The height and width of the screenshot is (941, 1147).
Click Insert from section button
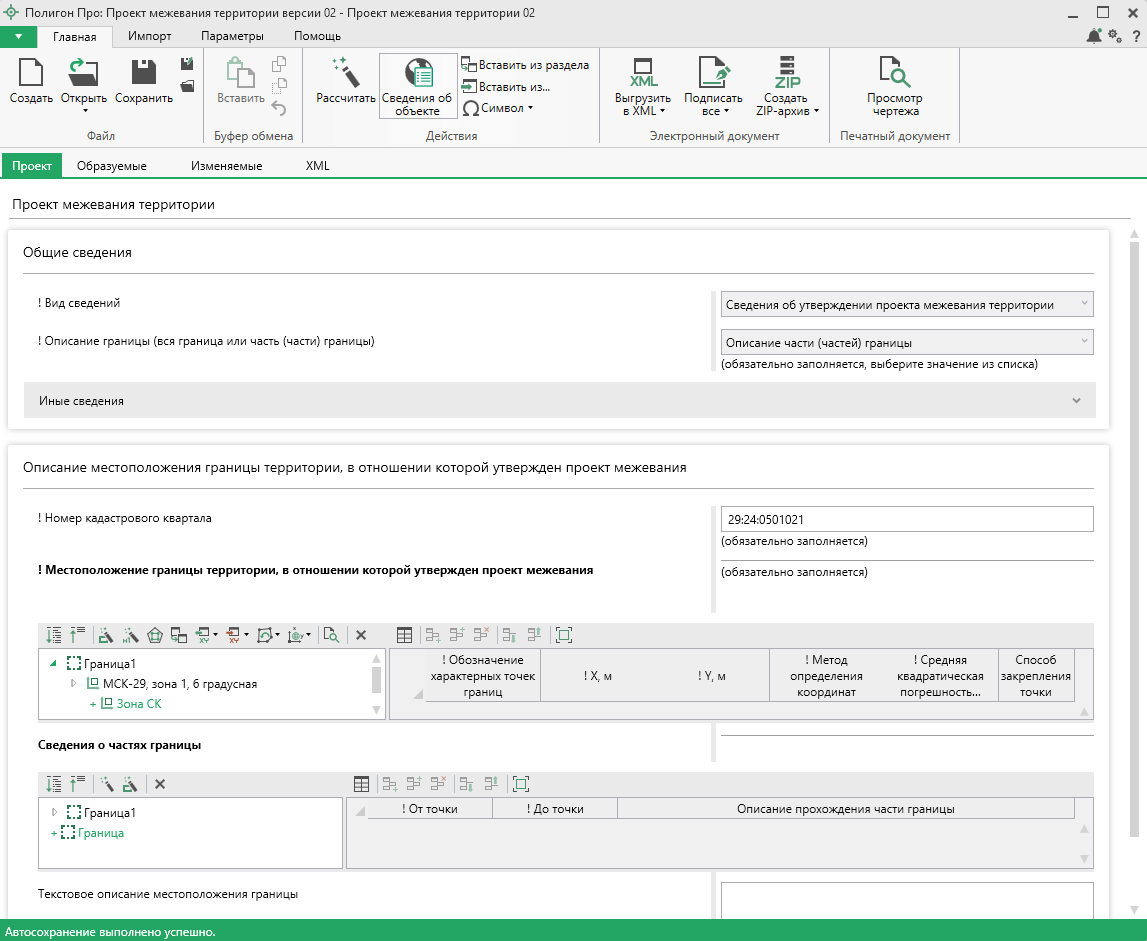point(525,65)
